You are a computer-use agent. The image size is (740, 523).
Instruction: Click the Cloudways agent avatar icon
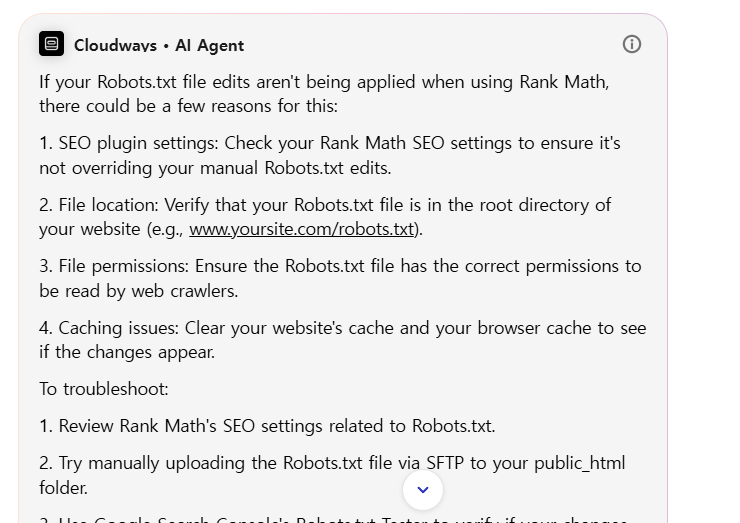point(51,44)
